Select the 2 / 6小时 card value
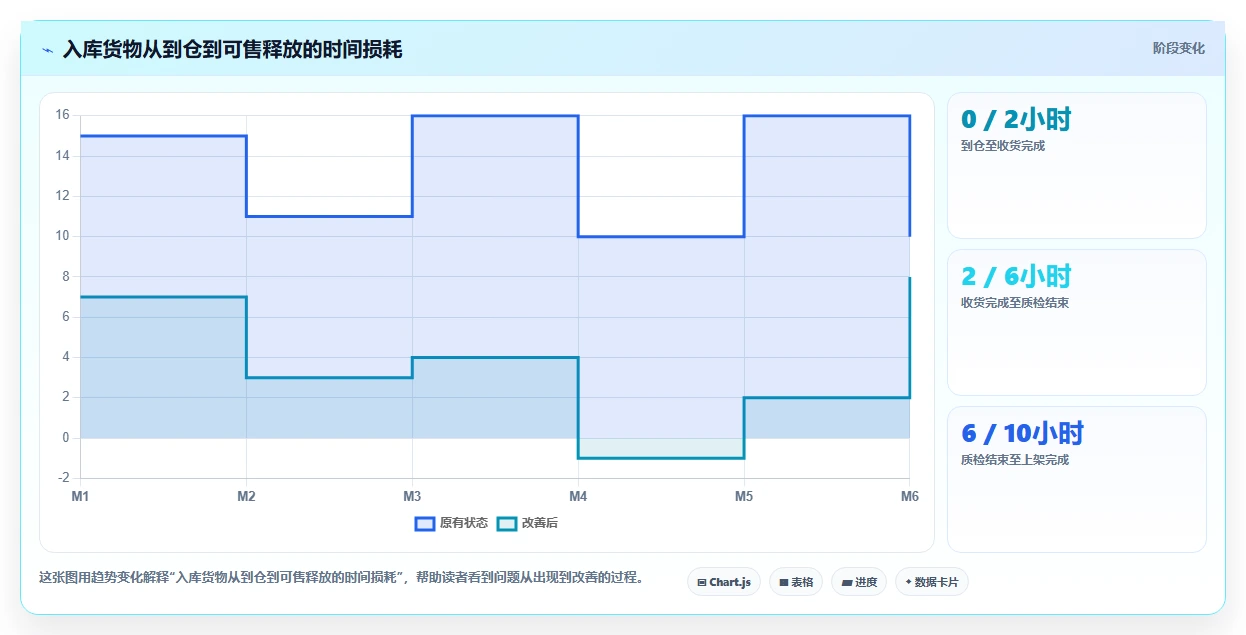This screenshot has height=635, width=1246. pyautogui.click(x=1016, y=277)
